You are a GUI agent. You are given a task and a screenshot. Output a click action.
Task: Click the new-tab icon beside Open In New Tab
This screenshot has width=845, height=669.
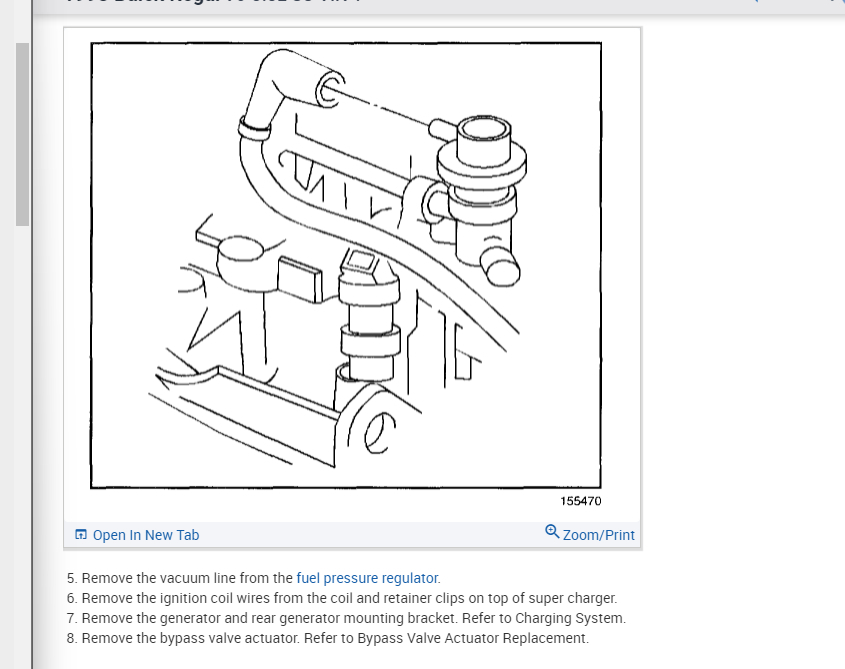point(81,534)
